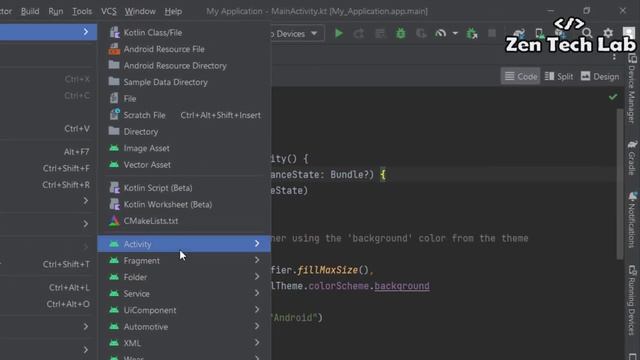Click 'background' underlined code reference
Screen dimensions: 640x360
pyautogui.click(x=402, y=286)
